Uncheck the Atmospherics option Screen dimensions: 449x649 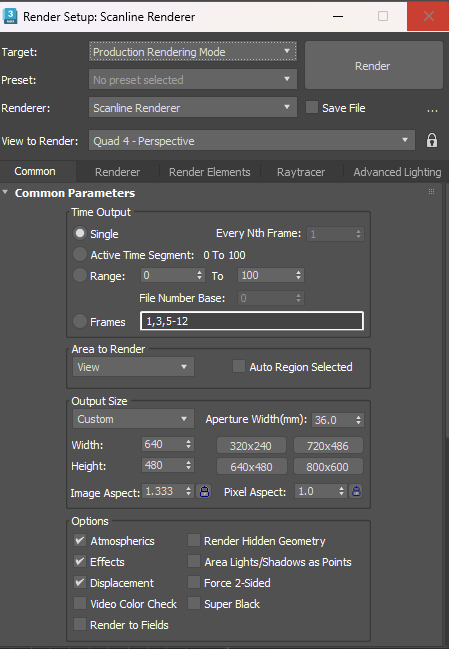[80, 540]
